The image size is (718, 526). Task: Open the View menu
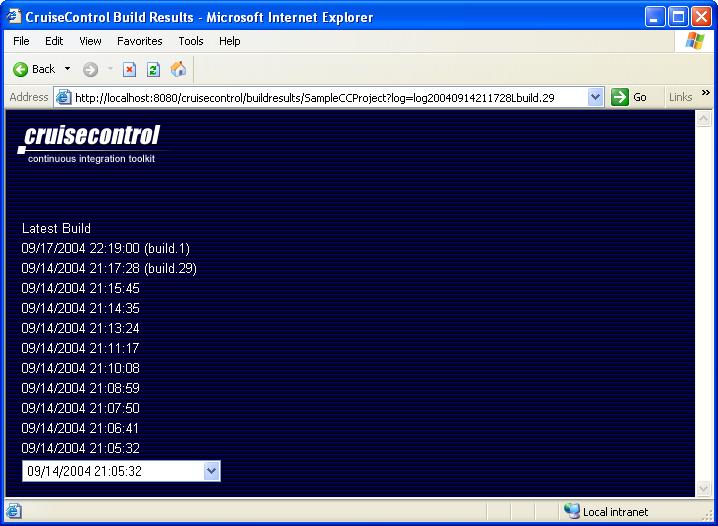[x=90, y=41]
